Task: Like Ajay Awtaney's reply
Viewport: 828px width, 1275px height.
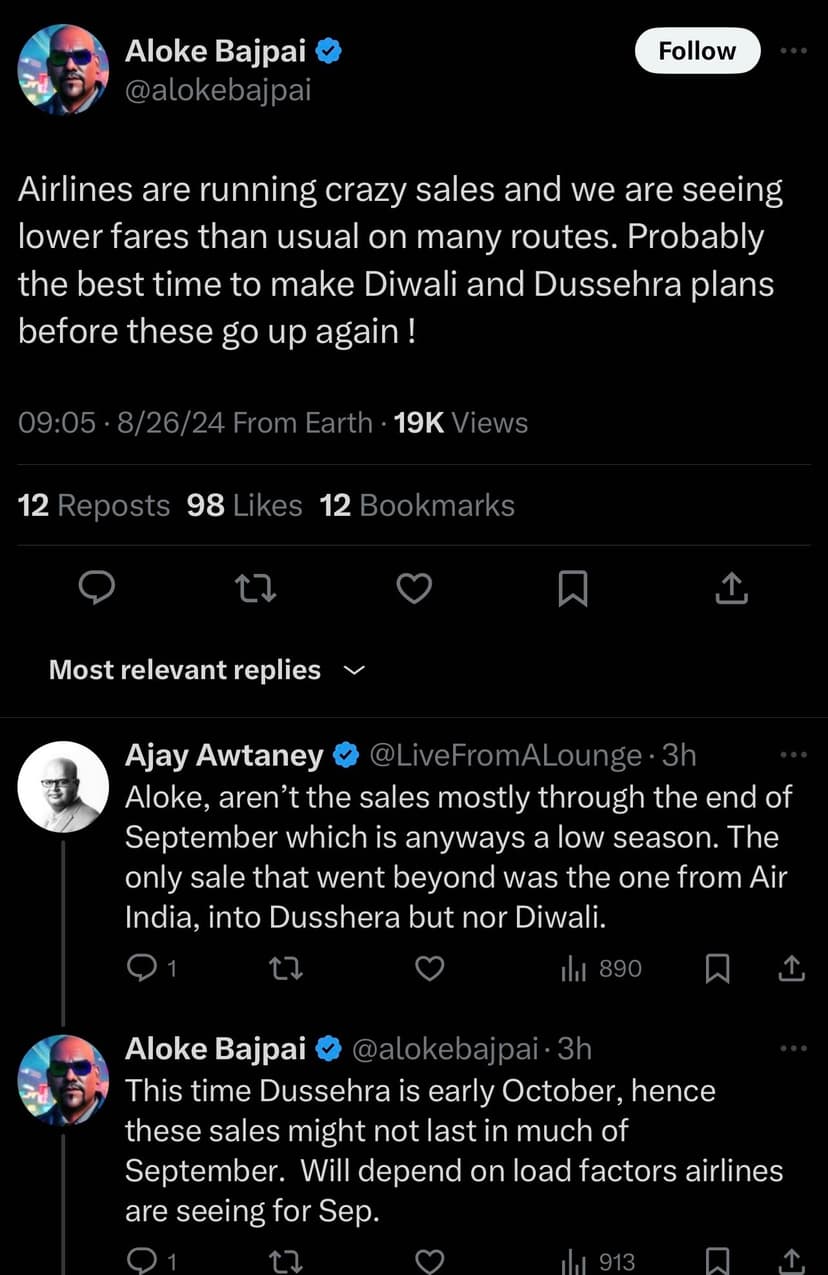Action: pyautogui.click(x=430, y=968)
